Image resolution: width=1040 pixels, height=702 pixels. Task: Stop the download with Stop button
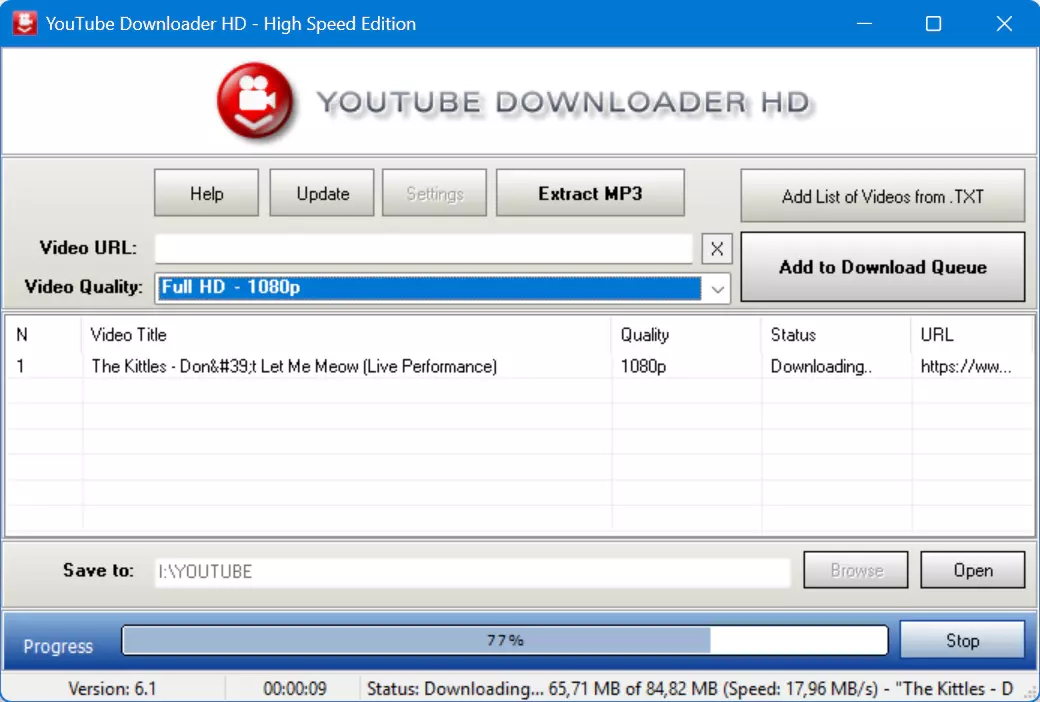(962, 640)
